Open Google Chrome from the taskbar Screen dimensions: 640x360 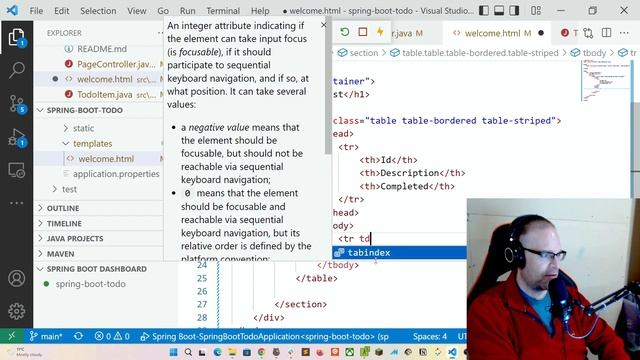pyautogui.click(x=261, y=352)
